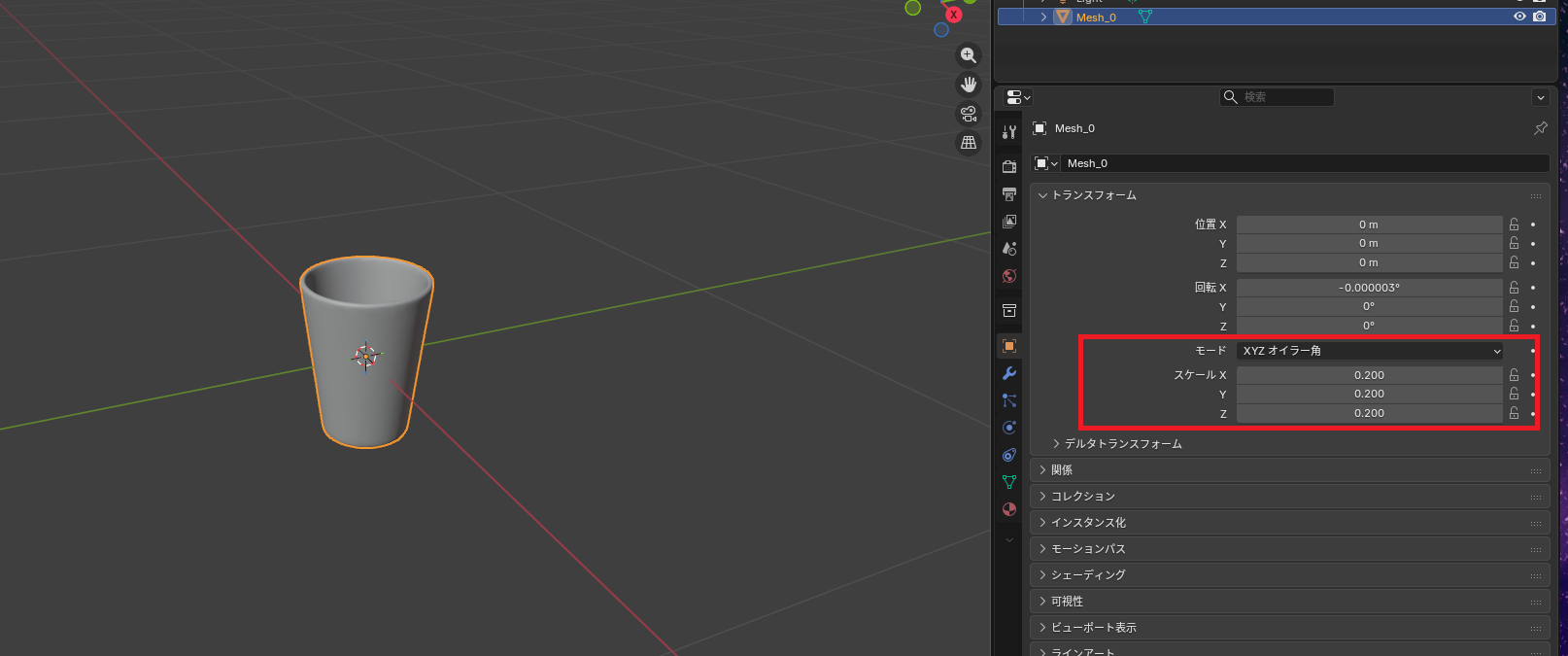Click the Scale Y value 0.200

(x=1369, y=394)
